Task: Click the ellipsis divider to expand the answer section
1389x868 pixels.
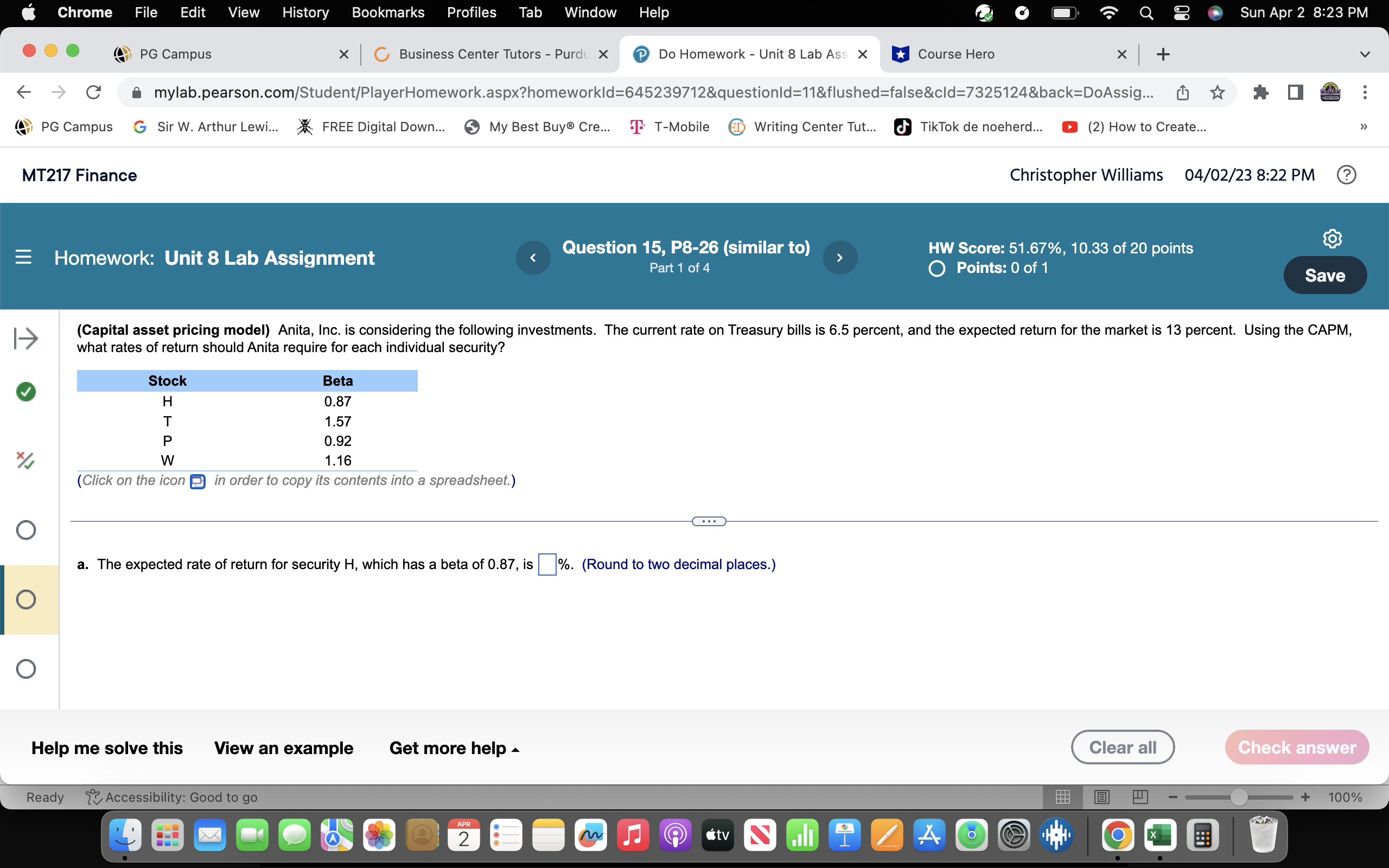Action: tap(709, 521)
